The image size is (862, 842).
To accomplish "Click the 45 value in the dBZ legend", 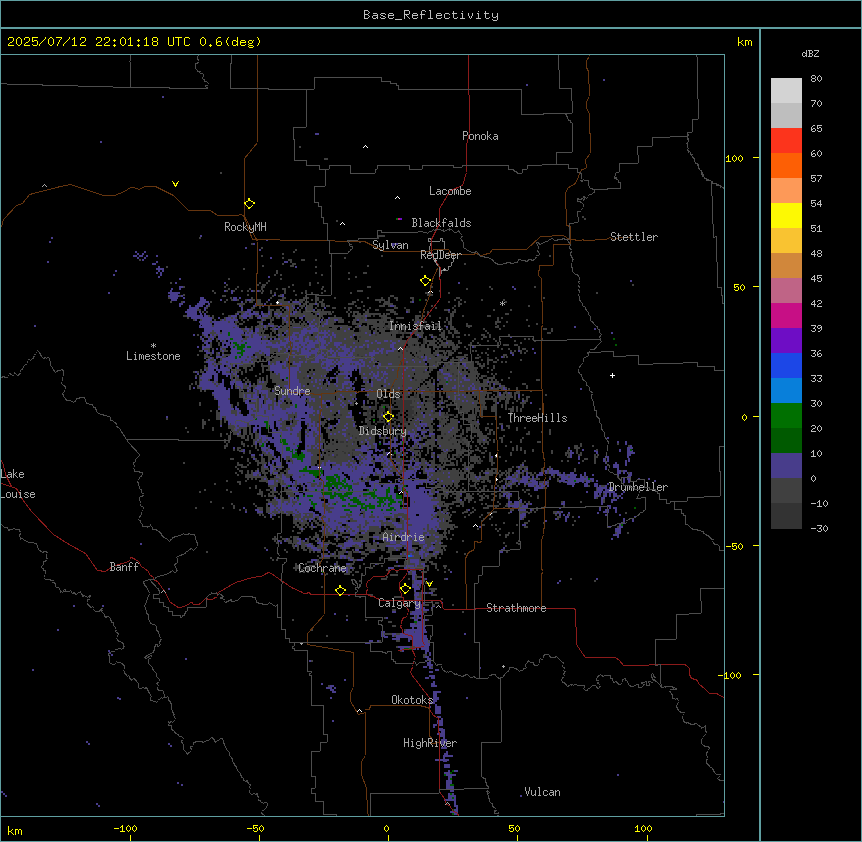I will coord(816,279).
